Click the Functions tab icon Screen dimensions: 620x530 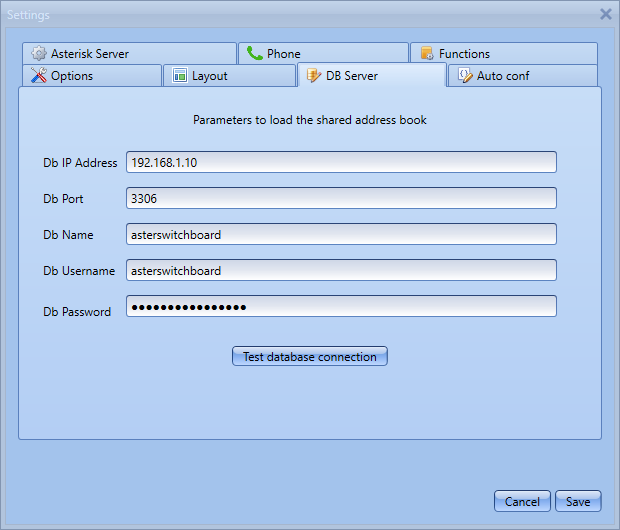tap(427, 53)
